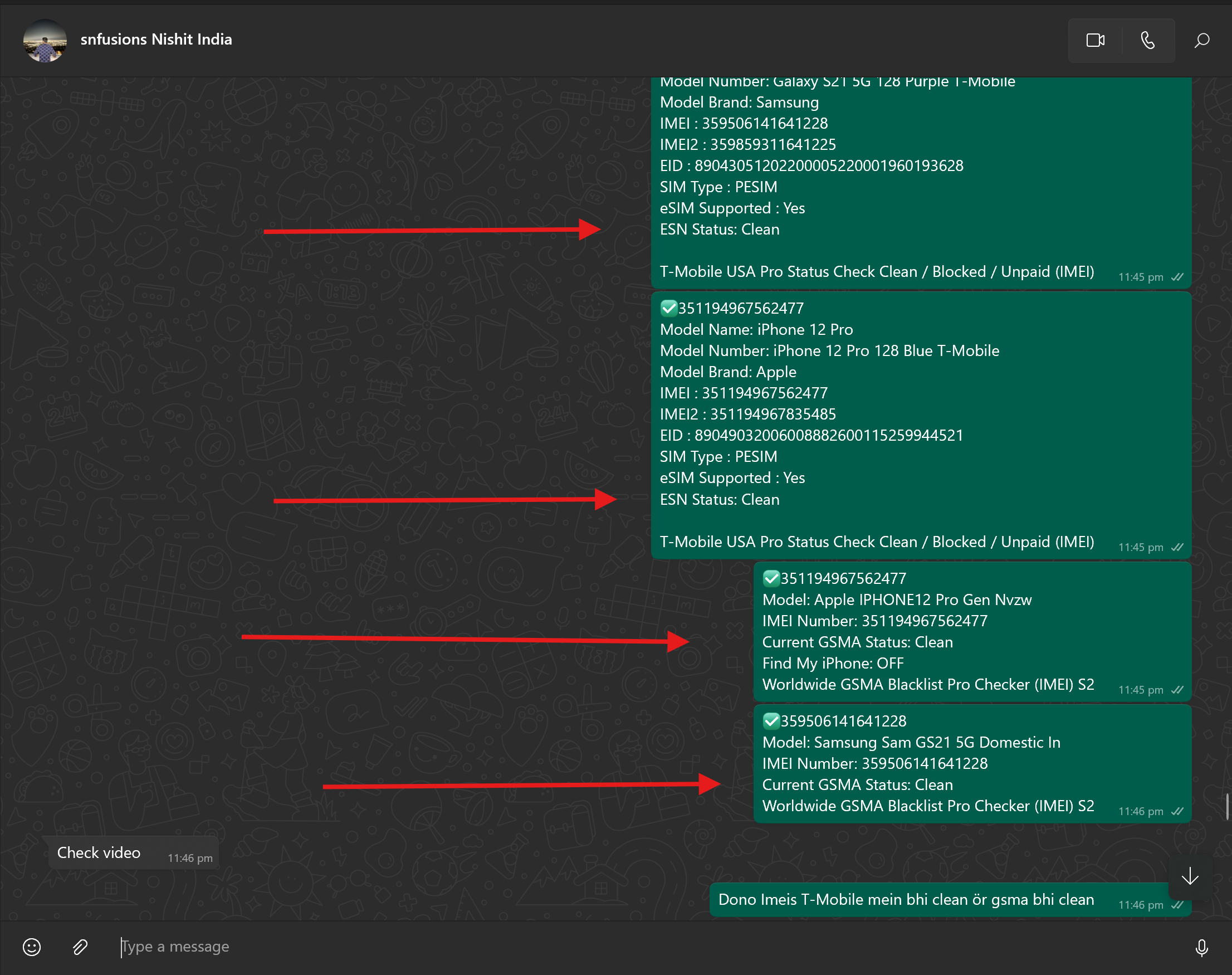This screenshot has width=1232, height=975.
Task: Click the "Model Name: iPhone 12 Pro" line
Action: pos(756,329)
